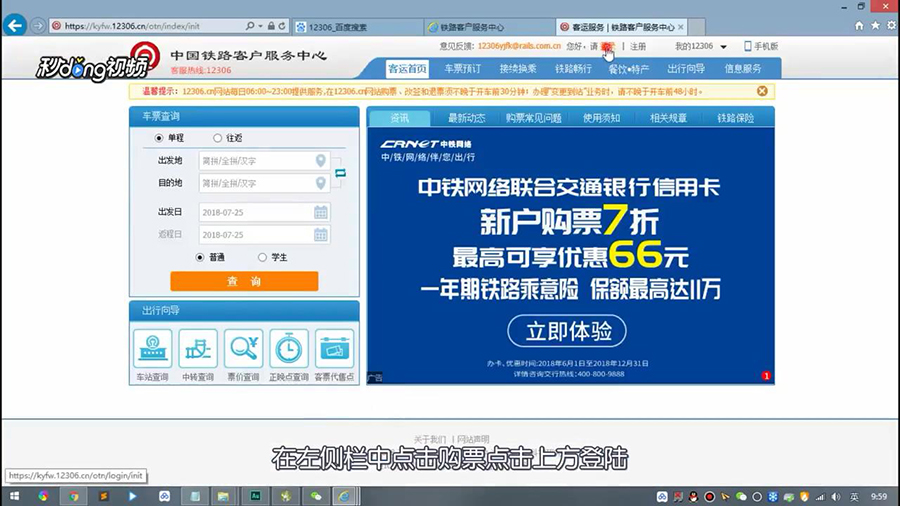This screenshot has width=900, height=506.
Task: Open 车站查询 station lookup icon
Action: (x=153, y=348)
